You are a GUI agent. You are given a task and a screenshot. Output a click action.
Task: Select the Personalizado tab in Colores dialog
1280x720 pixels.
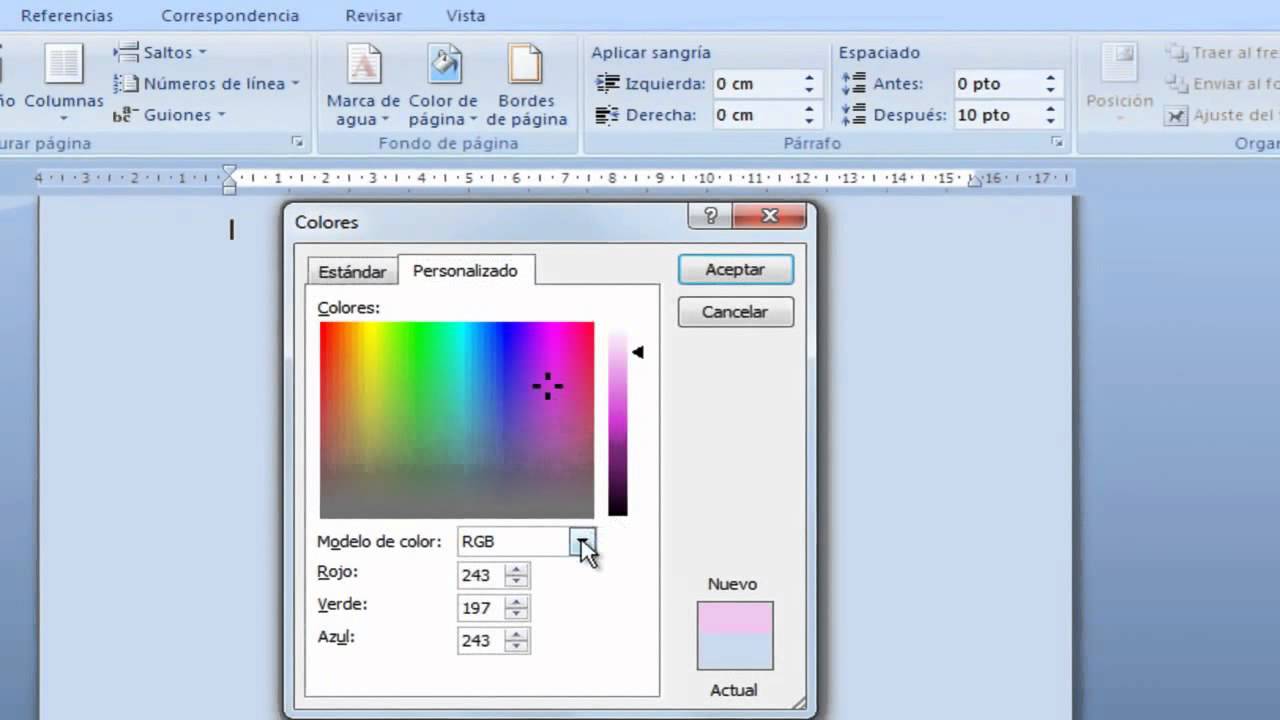[x=465, y=270]
